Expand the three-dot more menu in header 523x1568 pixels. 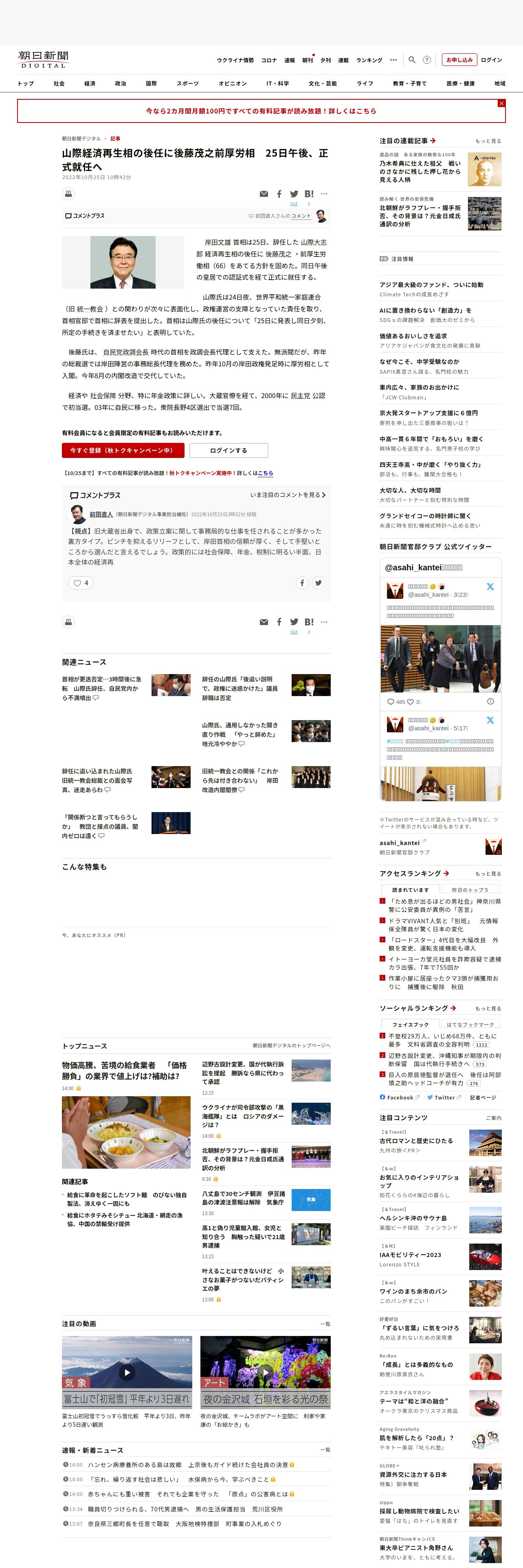pos(393,60)
